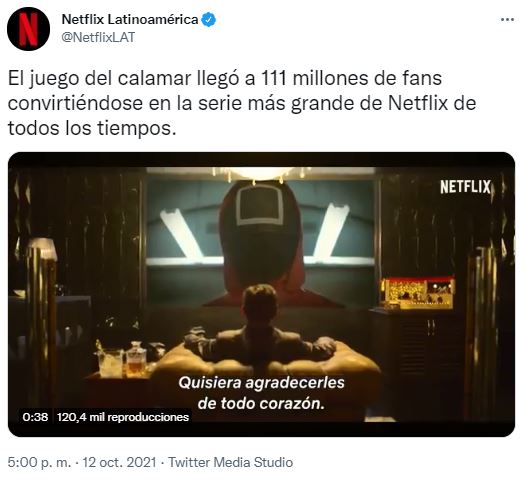The height and width of the screenshot is (480, 527).
Task: Click the @NetflixLAT handle
Action: (x=98, y=37)
